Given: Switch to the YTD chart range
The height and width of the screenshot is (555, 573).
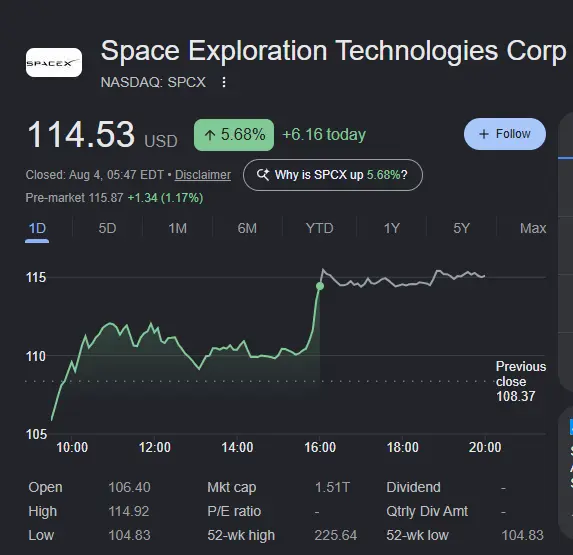Looking at the screenshot, I should [x=319, y=228].
